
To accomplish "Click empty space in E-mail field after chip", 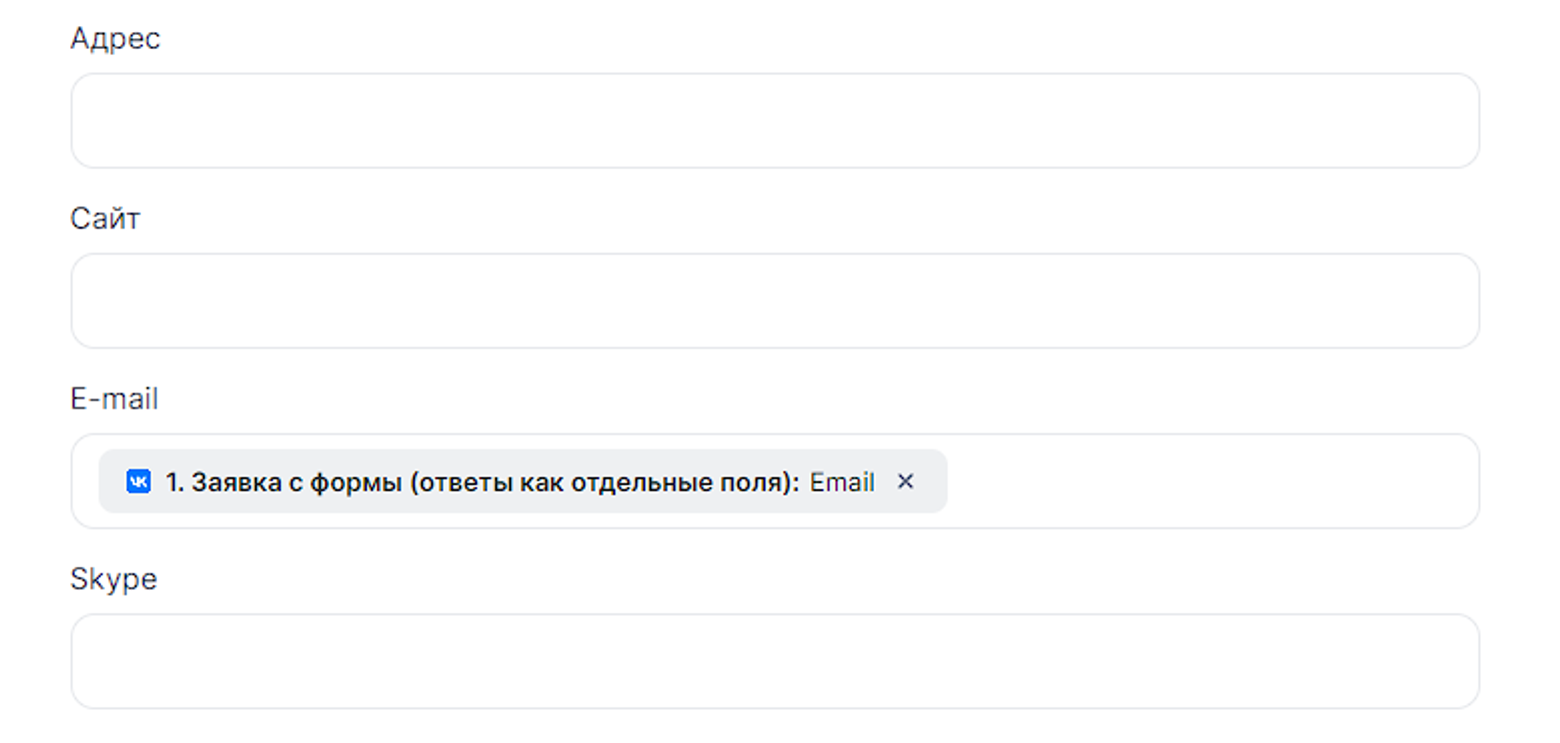I will [x=1200, y=482].
